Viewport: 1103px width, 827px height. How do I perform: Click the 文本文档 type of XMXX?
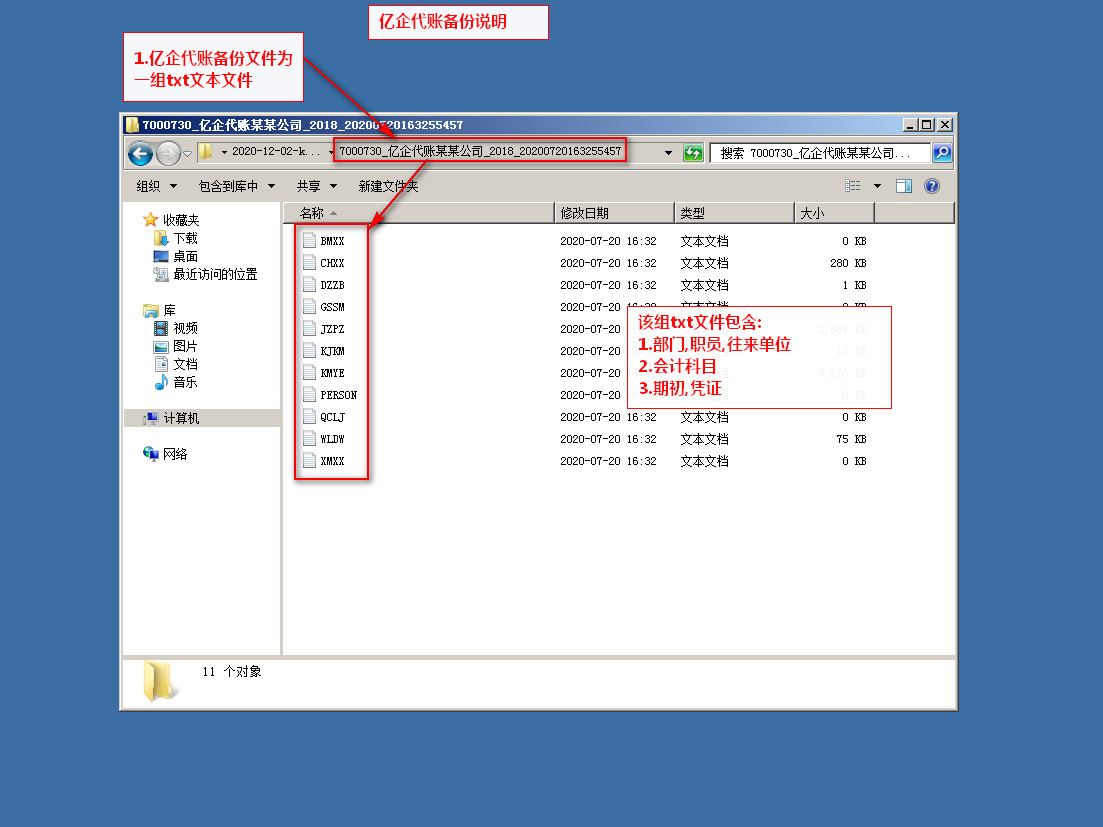(x=704, y=461)
